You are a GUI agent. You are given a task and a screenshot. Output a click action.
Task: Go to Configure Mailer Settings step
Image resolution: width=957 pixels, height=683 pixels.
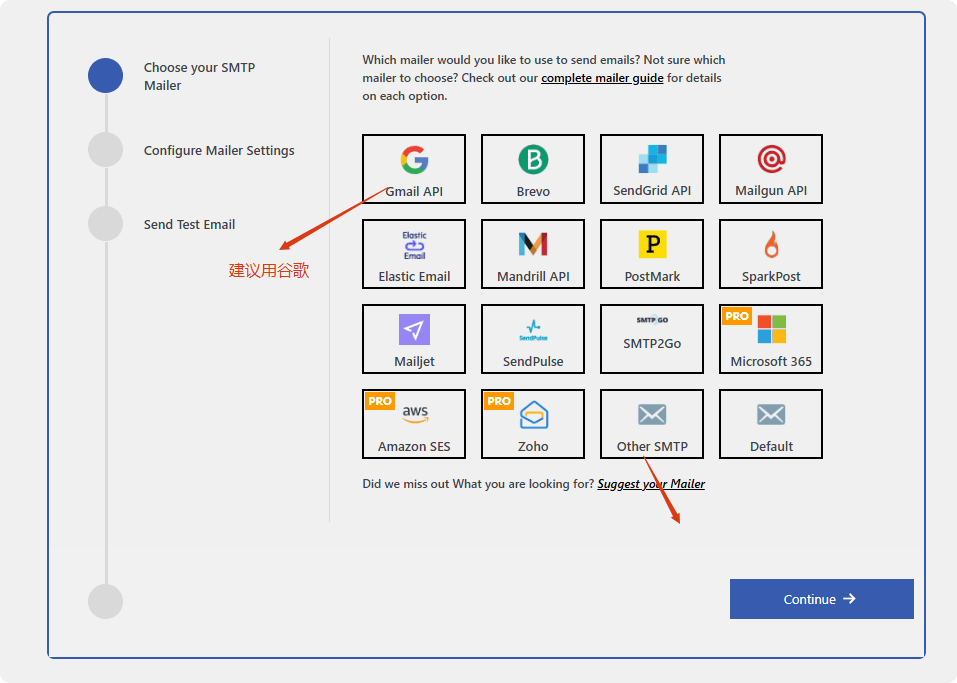coord(219,150)
